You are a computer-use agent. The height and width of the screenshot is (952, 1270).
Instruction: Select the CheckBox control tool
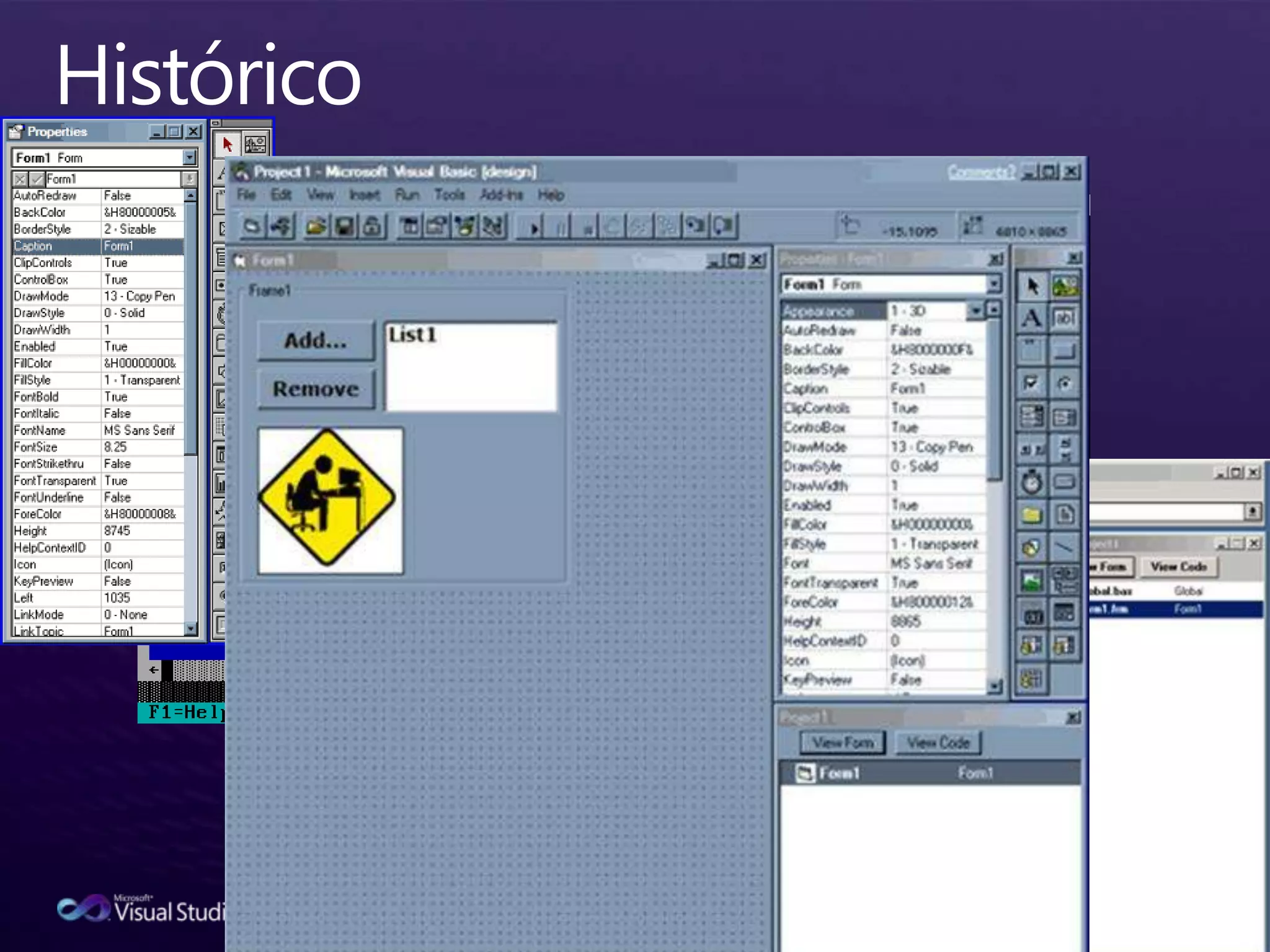[x=1032, y=384]
